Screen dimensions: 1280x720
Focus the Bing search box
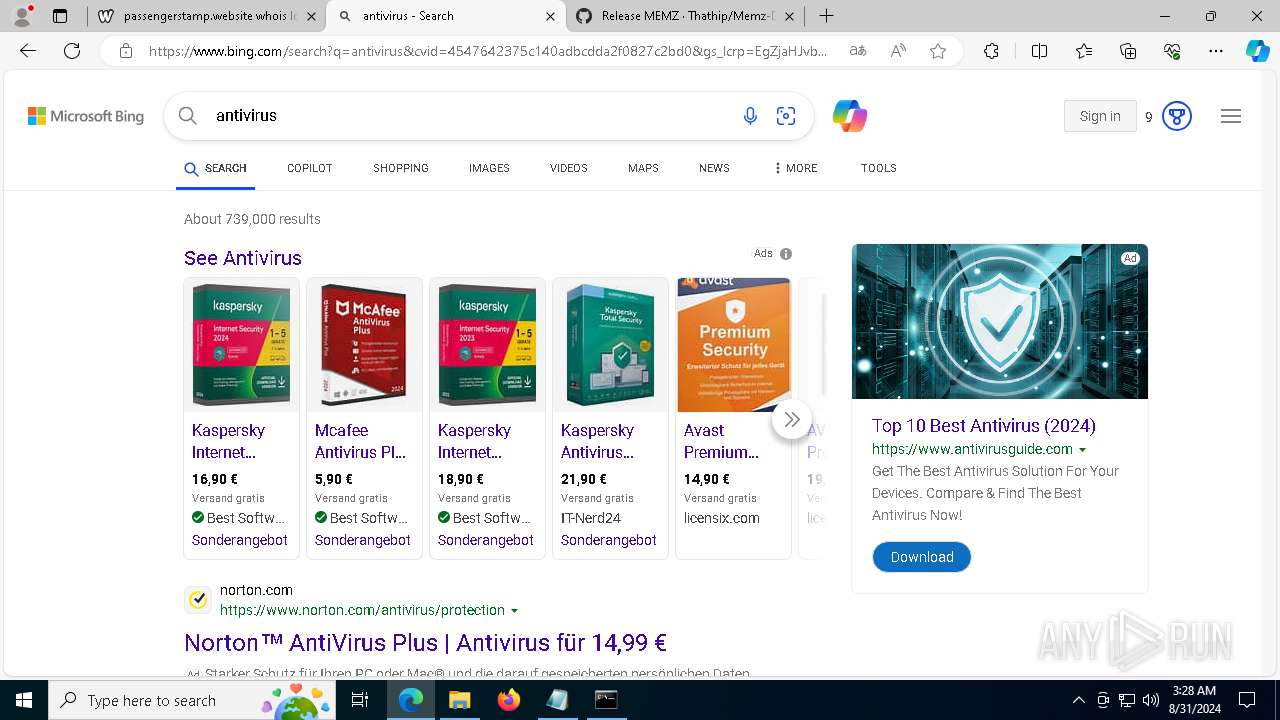(x=470, y=116)
